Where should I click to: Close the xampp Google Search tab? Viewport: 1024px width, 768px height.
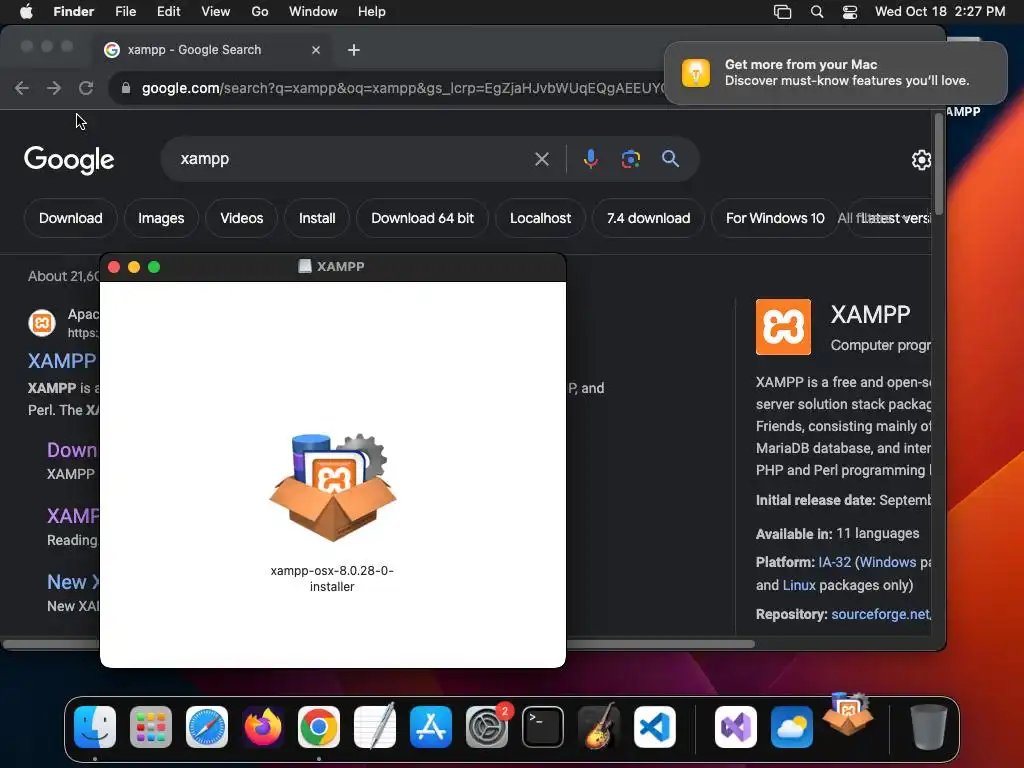click(x=316, y=50)
